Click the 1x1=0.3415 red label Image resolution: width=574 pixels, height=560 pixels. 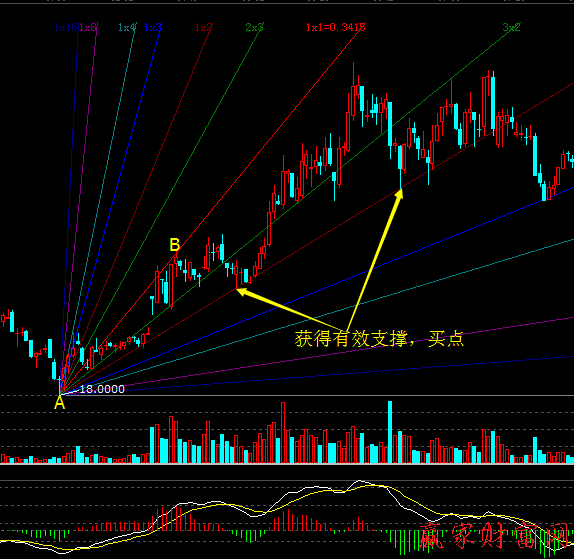336,27
